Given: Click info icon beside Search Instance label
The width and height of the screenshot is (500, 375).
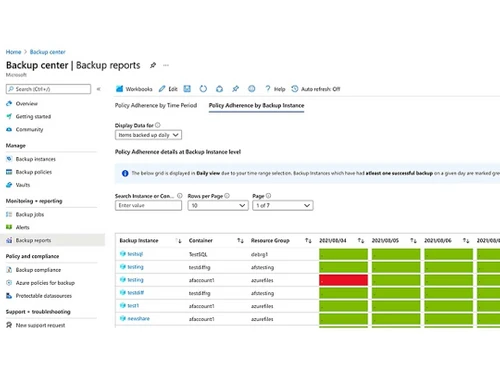Looking at the screenshot, I should (x=180, y=196).
